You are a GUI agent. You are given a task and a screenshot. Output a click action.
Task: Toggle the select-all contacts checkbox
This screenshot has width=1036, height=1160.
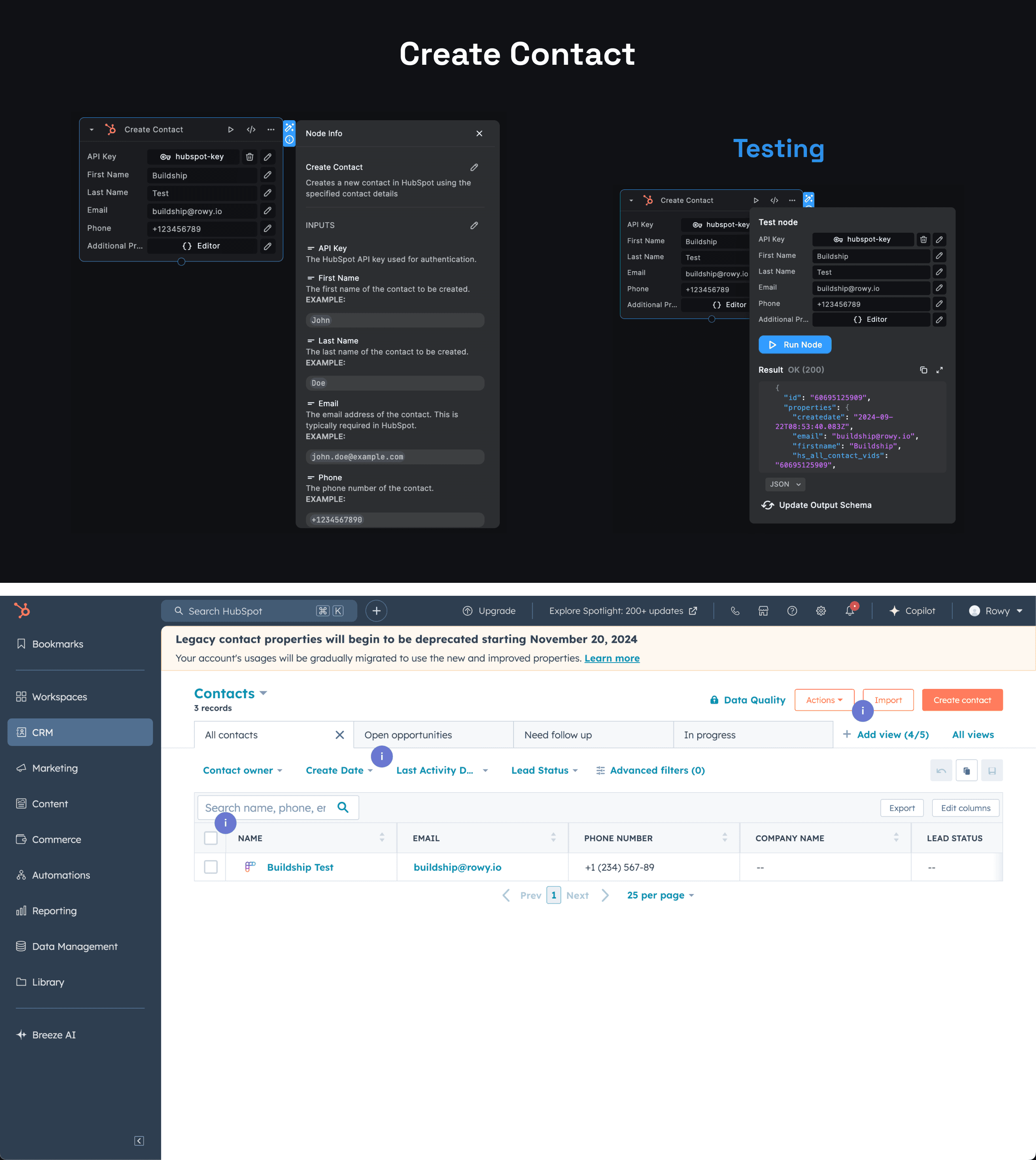[210, 838]
